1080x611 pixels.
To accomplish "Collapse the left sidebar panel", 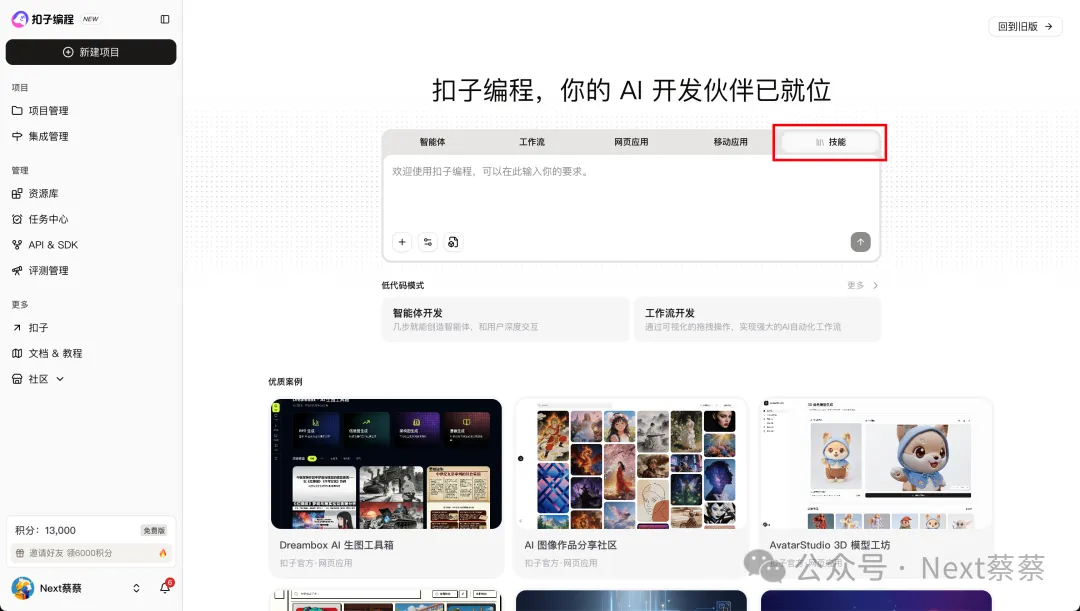I will pyautogui.click(x=165, y=19).
